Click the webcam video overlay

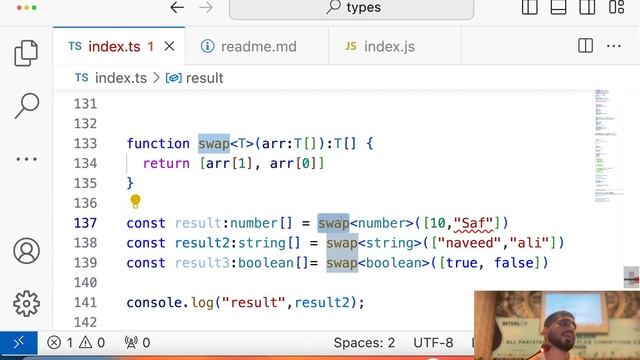click(557, 325)
